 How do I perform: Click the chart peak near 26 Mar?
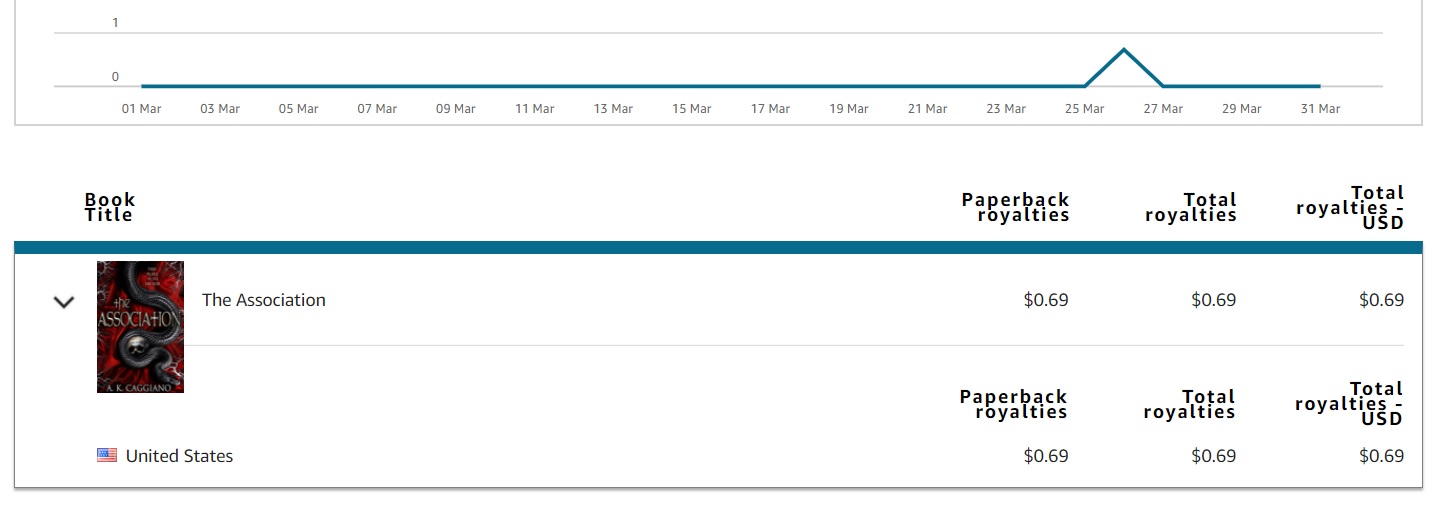tap(1124, 50)
